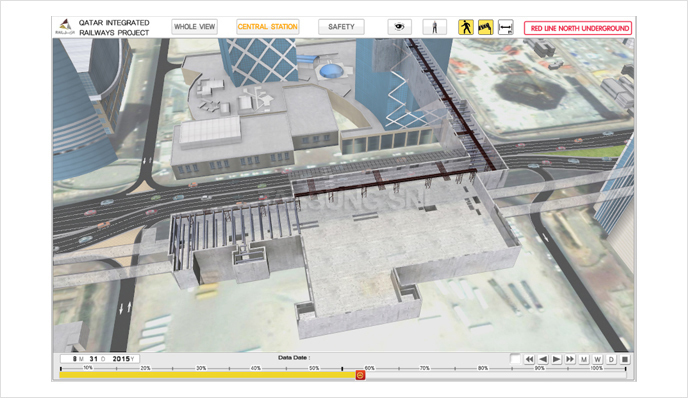The image size is (688, 398).
Task: Toggle the yellow pedestrian safety icon
Action: click(x=466, y=27)
